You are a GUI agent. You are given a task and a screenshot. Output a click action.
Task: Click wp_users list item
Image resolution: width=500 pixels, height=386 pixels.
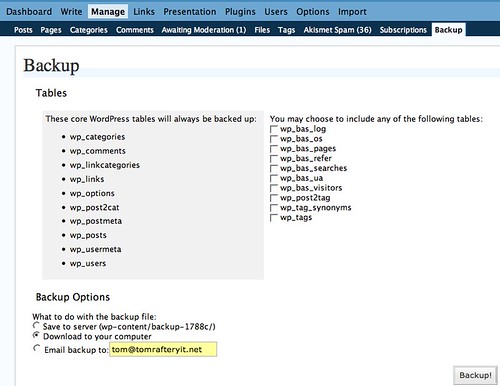(88, 263)
